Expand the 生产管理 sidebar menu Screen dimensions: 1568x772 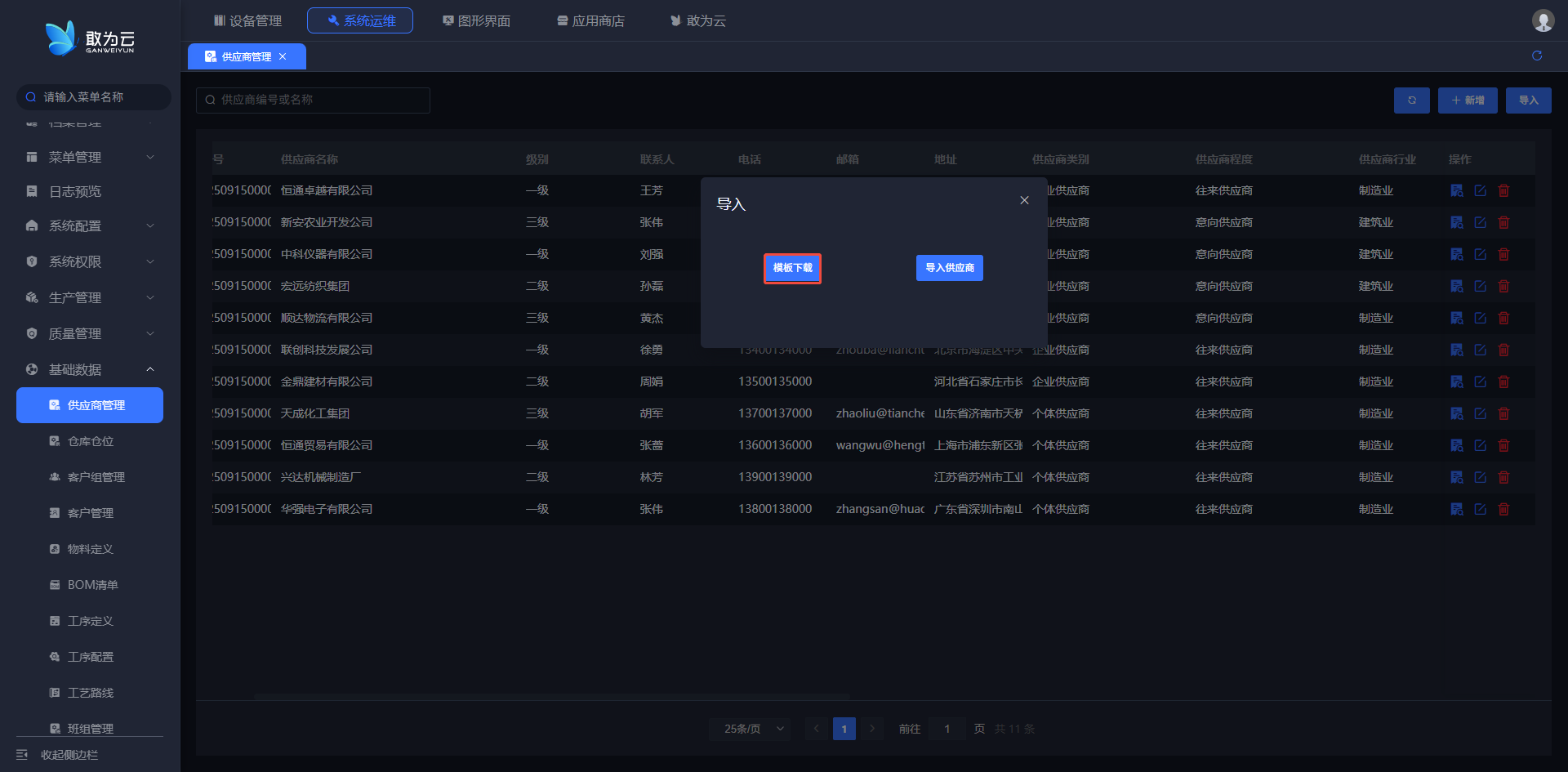point(90,297)
